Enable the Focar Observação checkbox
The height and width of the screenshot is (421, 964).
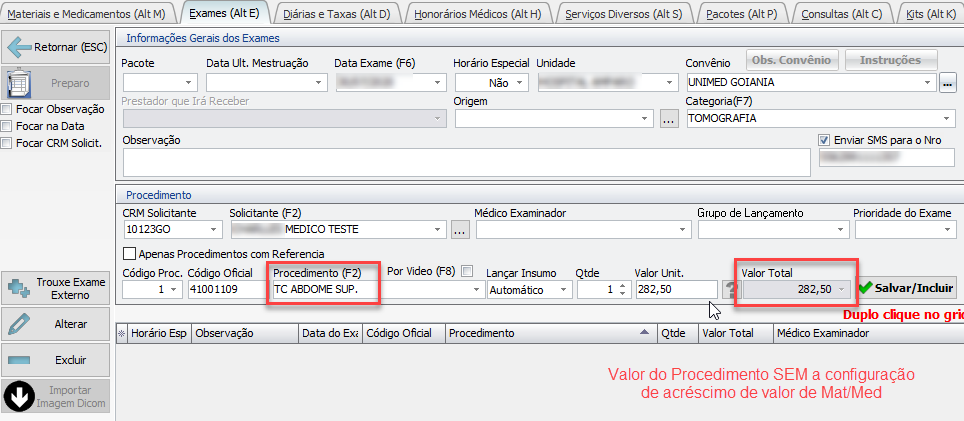click(x=8, y=109)
